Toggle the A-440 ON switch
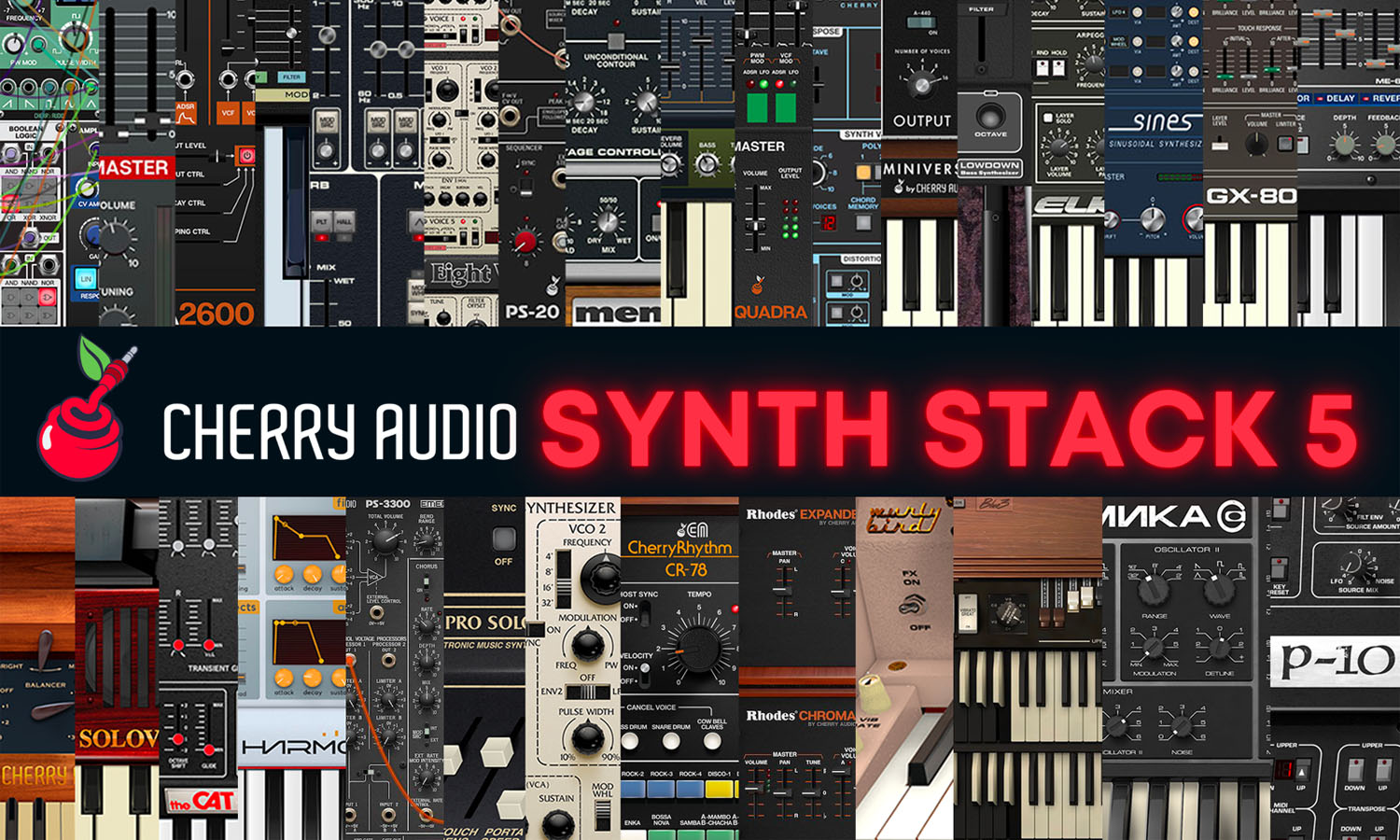The width and height of the screenshot is (1400, 840). click(922, 24)
